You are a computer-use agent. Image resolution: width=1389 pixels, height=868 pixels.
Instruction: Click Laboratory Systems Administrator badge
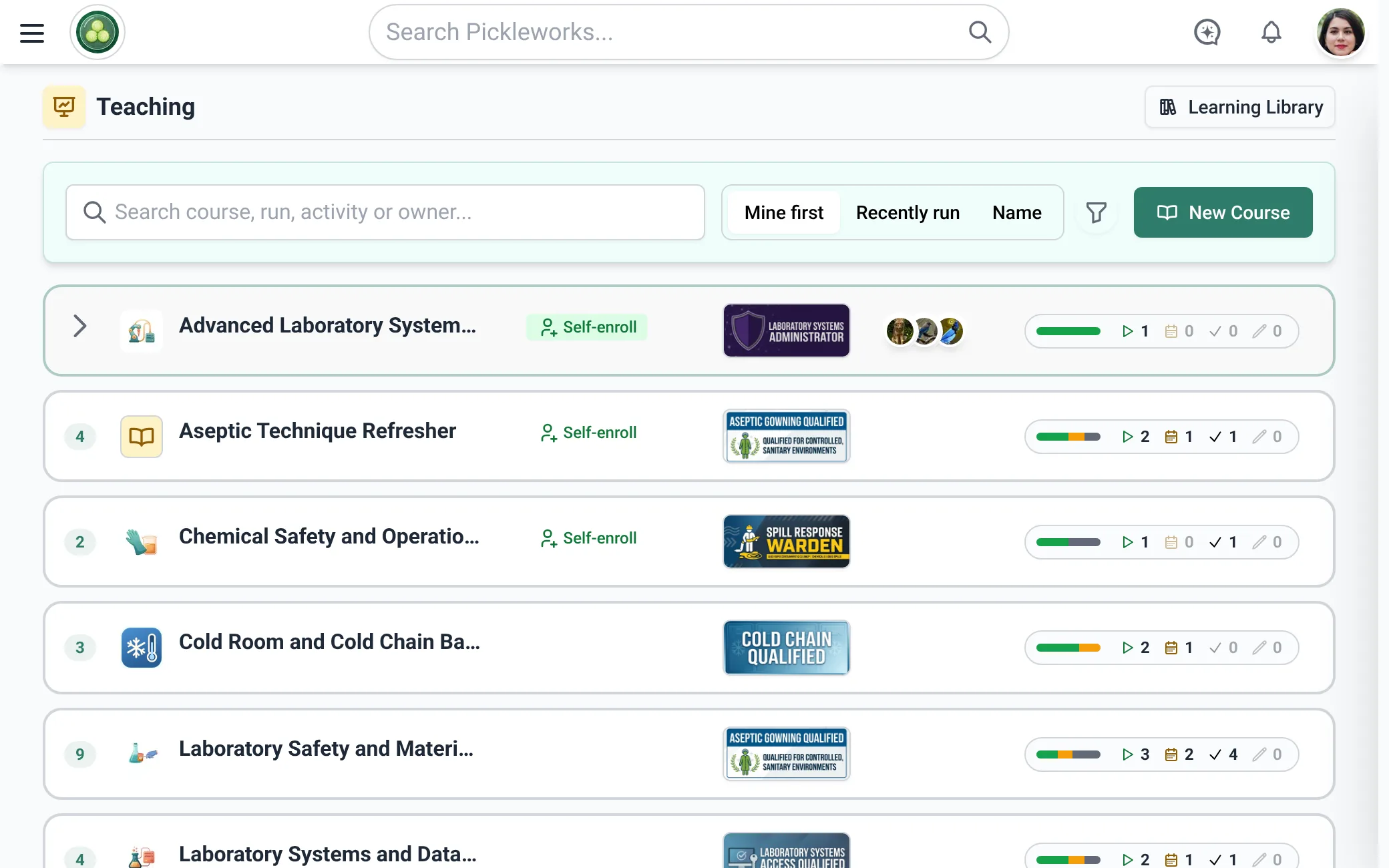pyautogui.click(x=787, y=331)
